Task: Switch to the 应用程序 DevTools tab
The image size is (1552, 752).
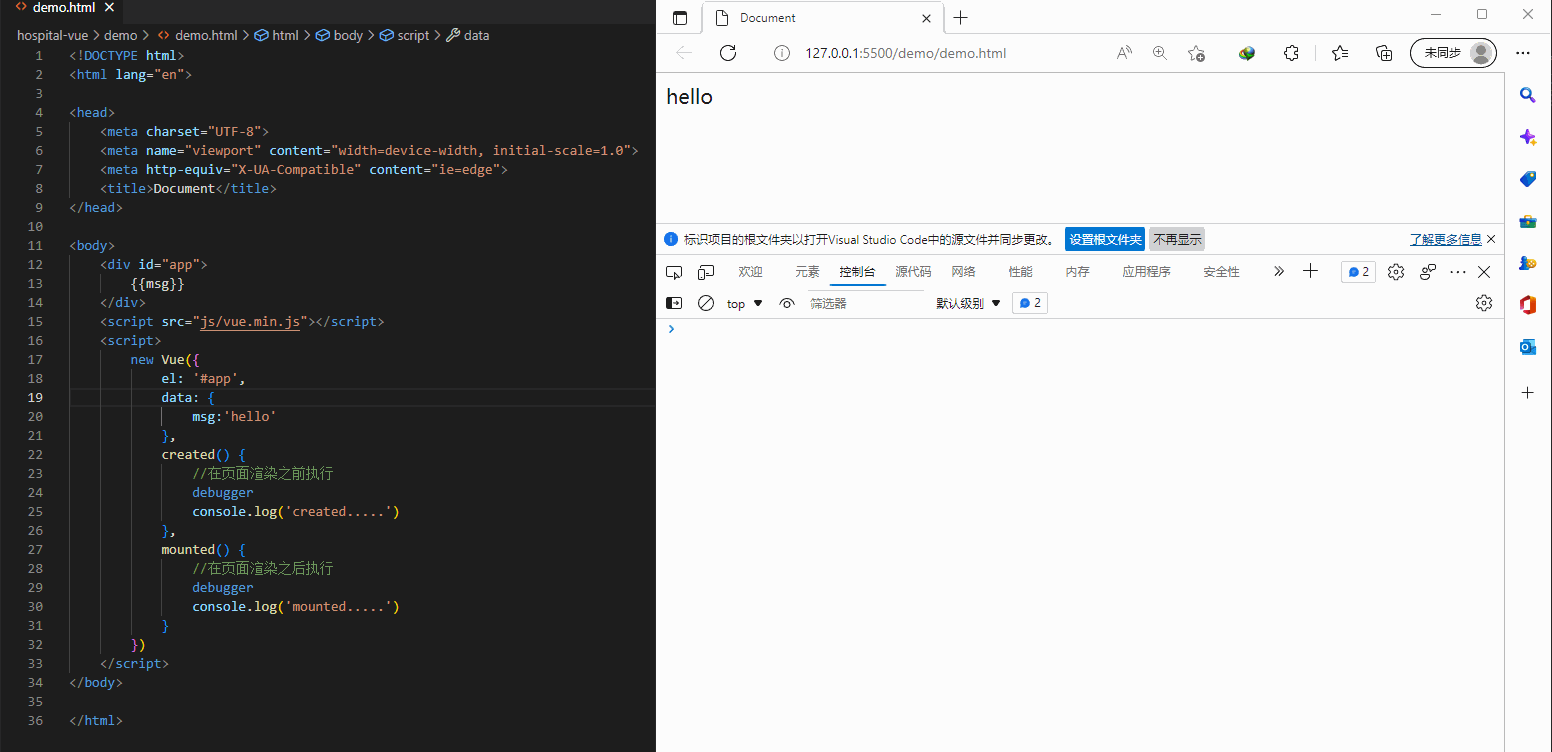Action: [1146, 272]
